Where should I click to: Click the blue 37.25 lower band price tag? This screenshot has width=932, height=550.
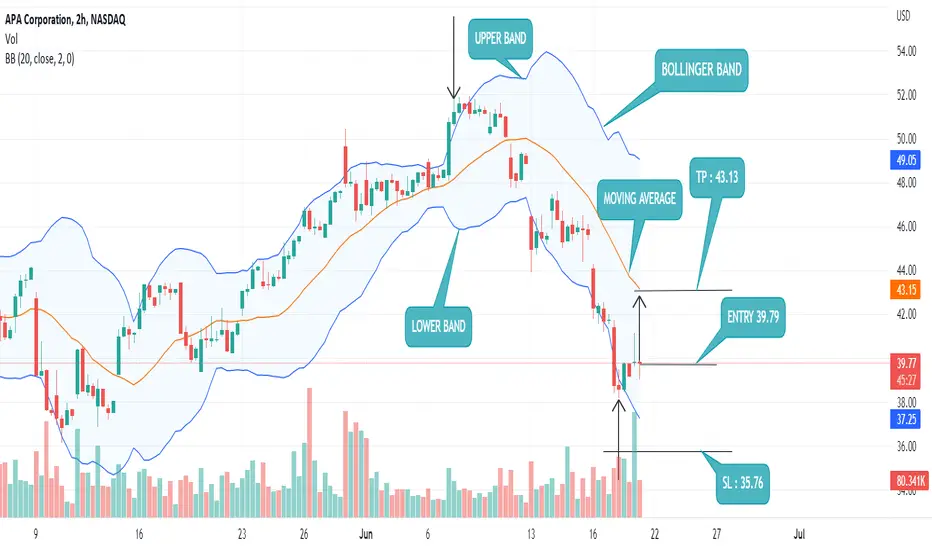906,419
